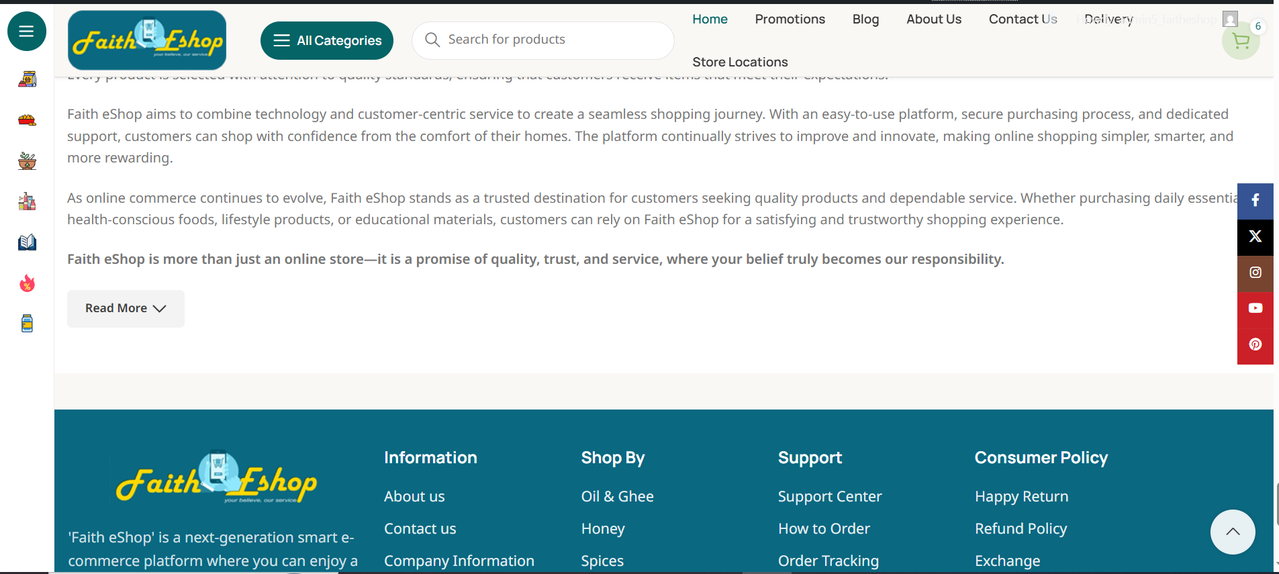
Task: Open the Store Locations menu item
Action: pos(740,62)
